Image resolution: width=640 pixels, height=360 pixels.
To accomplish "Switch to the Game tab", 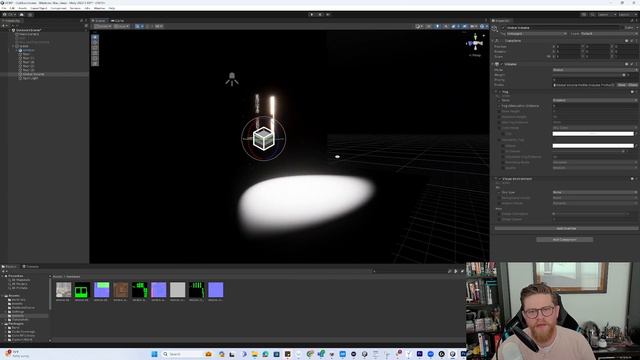I will point(118,20).
